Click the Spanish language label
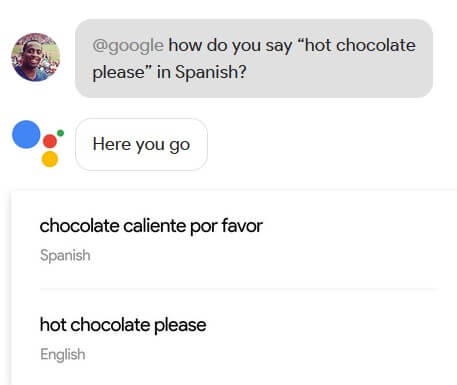 [65, 256]
